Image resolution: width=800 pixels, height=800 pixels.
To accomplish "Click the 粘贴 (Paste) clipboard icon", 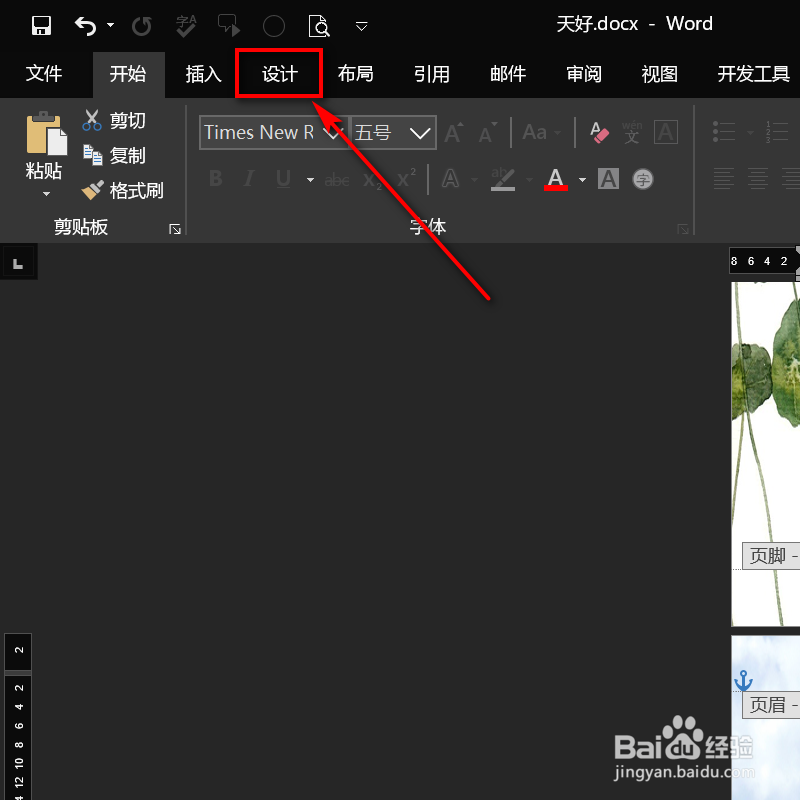I will pos(46,133).
